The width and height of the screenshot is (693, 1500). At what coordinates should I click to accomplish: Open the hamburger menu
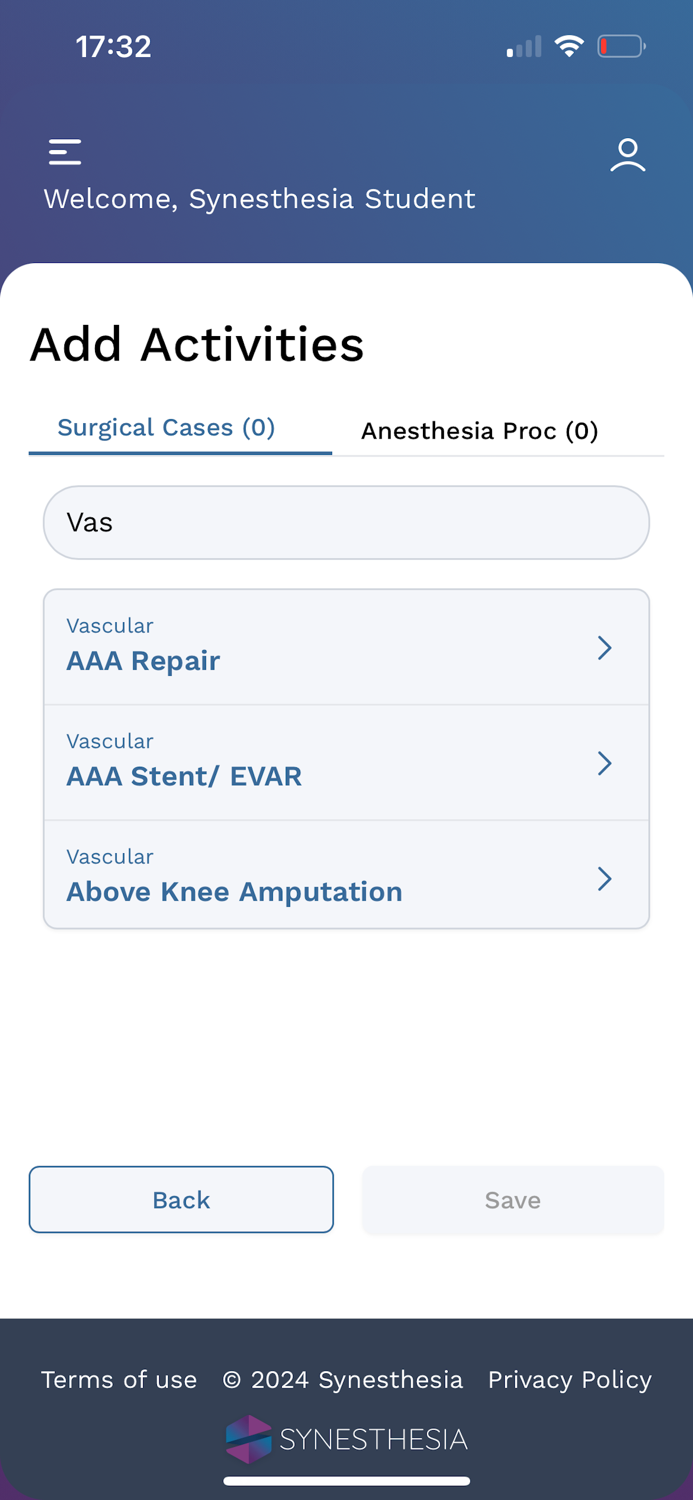64,151
